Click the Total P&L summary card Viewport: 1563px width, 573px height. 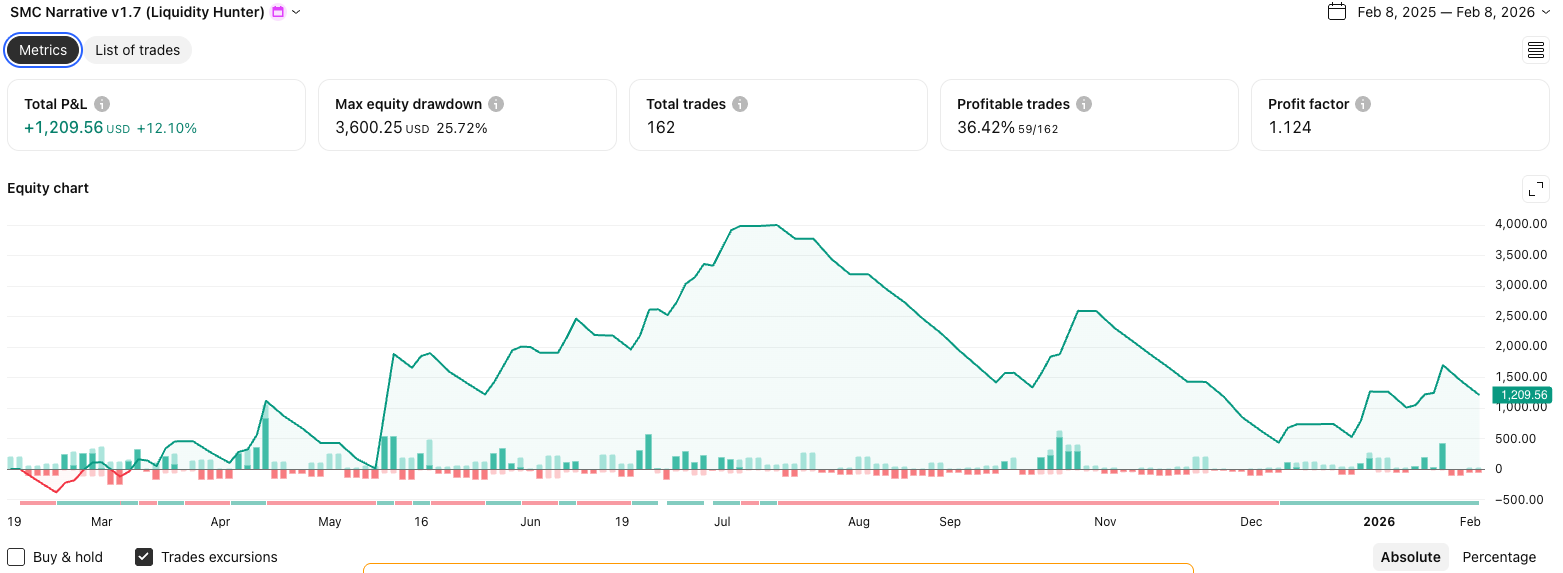pyautogui.click(x=156, y=115)
